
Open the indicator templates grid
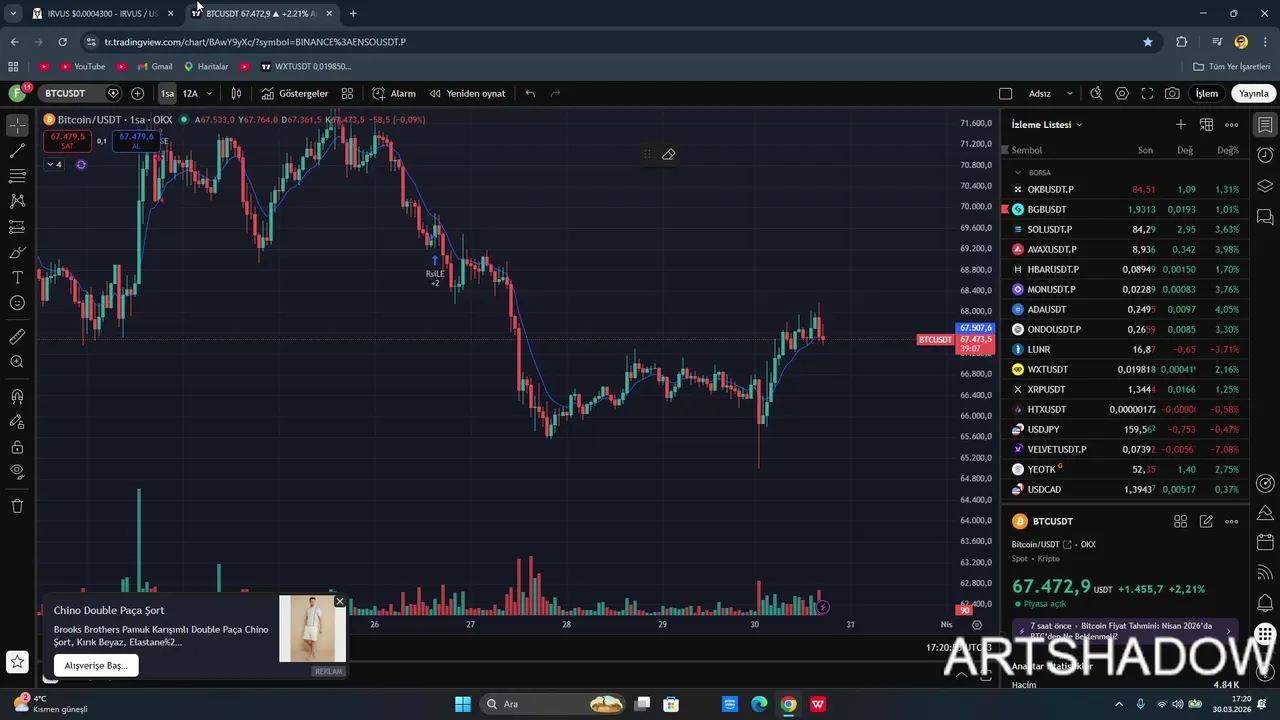[347, 93]
